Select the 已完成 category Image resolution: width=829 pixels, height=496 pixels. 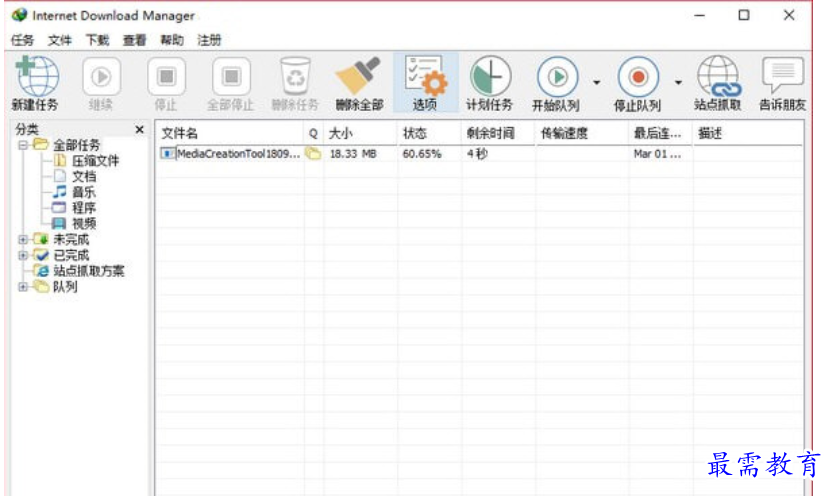71,255
